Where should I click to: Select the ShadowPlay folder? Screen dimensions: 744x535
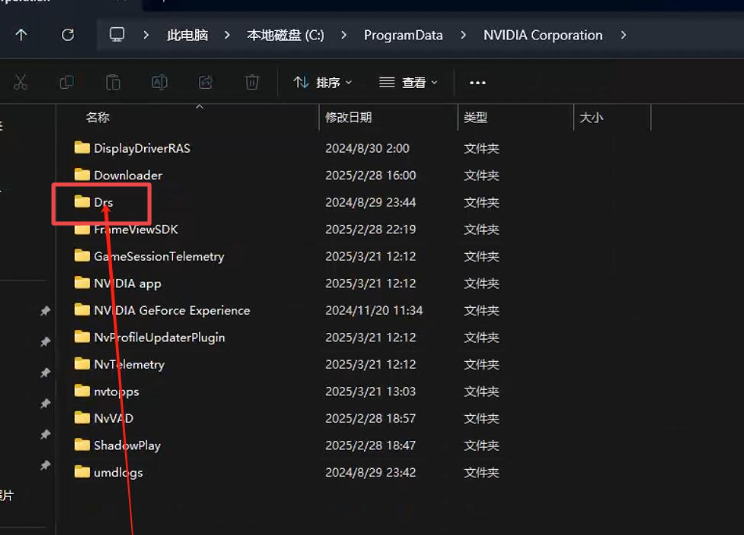127,445
